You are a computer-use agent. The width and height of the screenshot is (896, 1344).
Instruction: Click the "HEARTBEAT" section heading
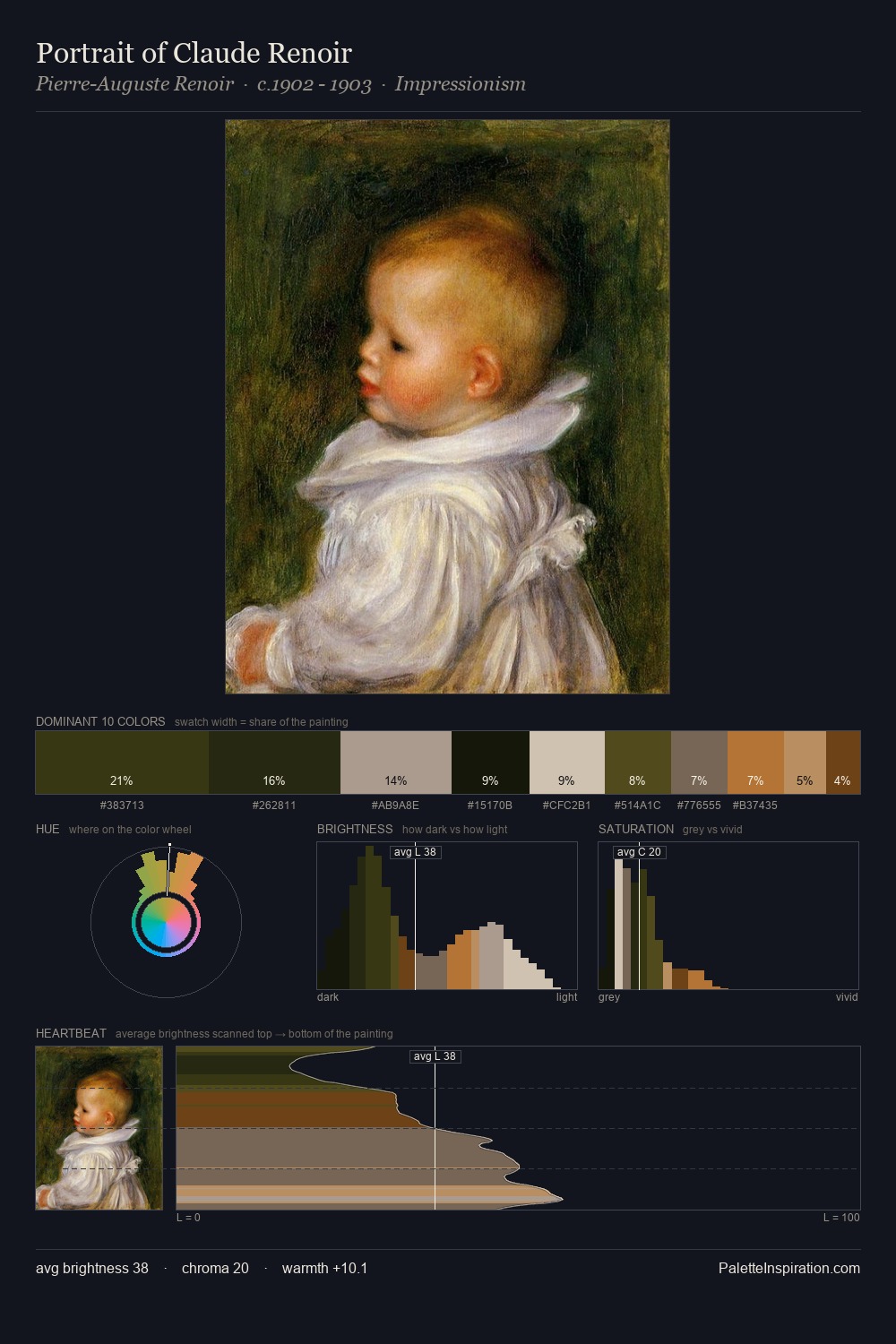[71, 1033]
